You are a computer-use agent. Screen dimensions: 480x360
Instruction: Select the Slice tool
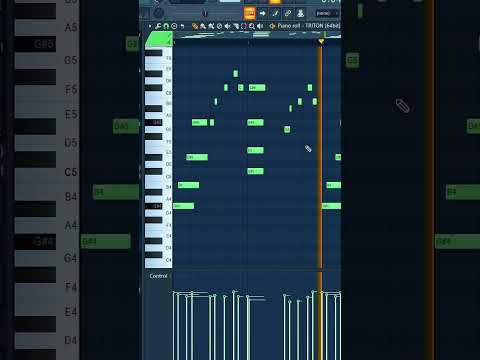(x=236, y=26)
